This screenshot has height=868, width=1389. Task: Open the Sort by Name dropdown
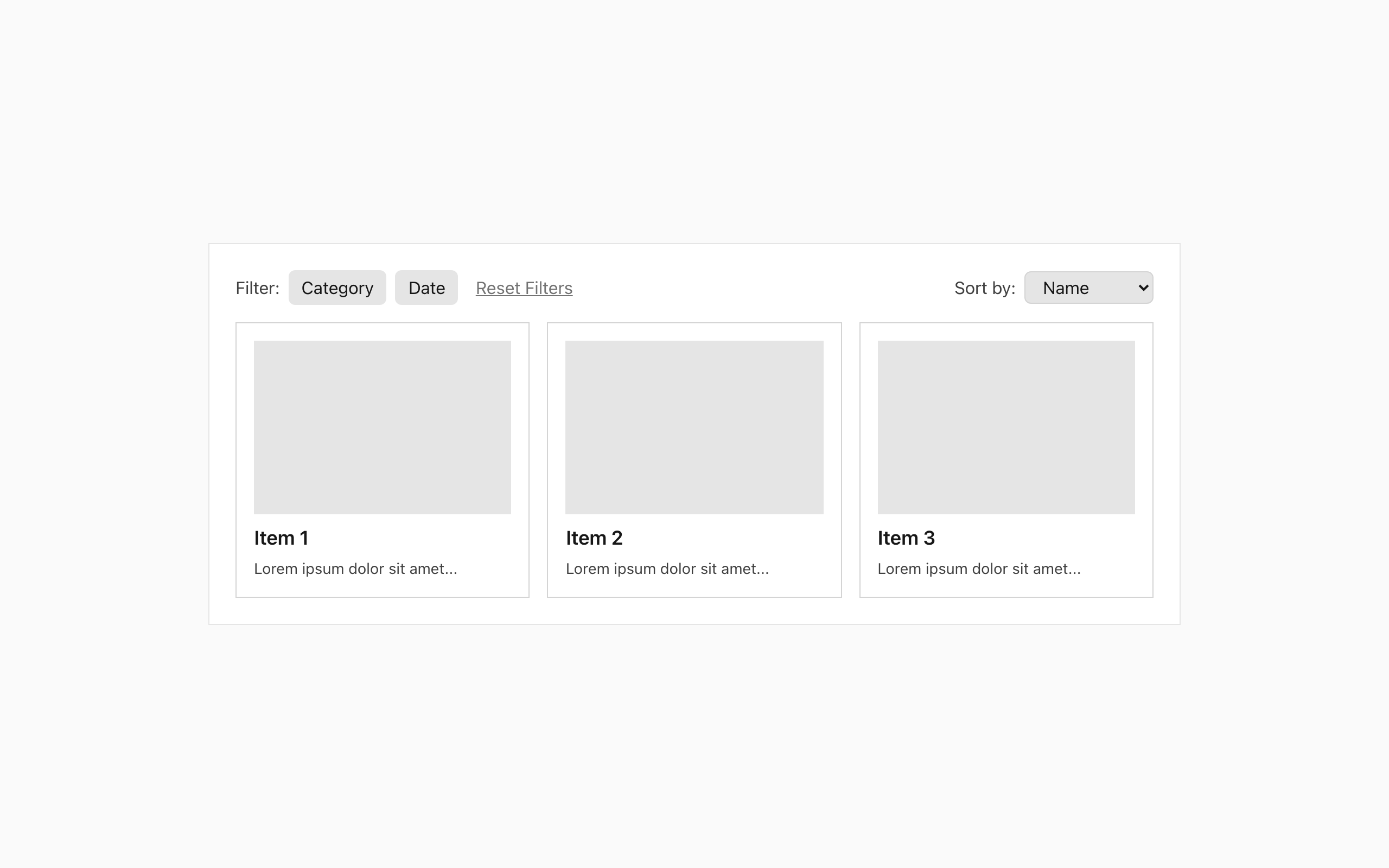coord(1088,288)
